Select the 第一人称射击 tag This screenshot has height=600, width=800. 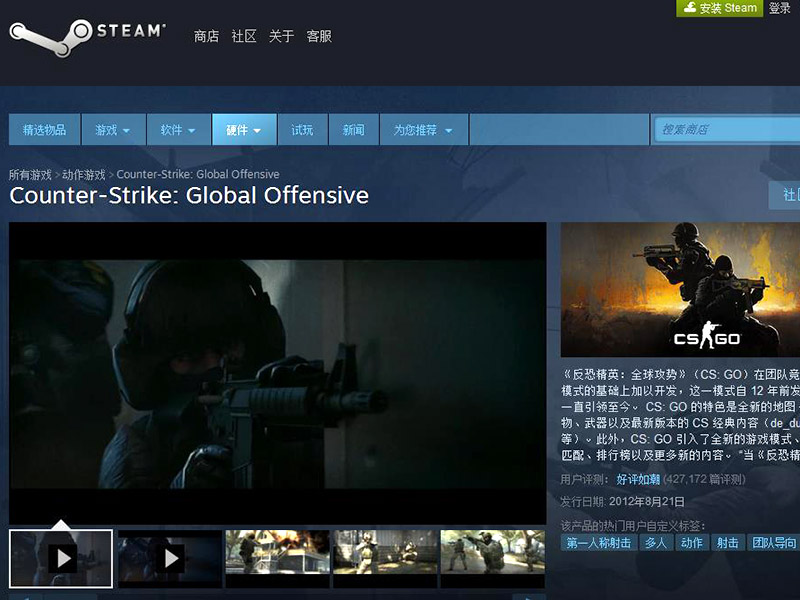coord(598,543)
